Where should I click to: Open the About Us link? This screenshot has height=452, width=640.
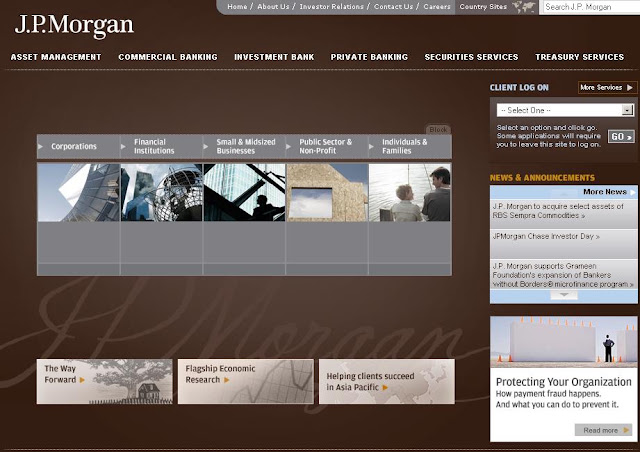(273, 7)
